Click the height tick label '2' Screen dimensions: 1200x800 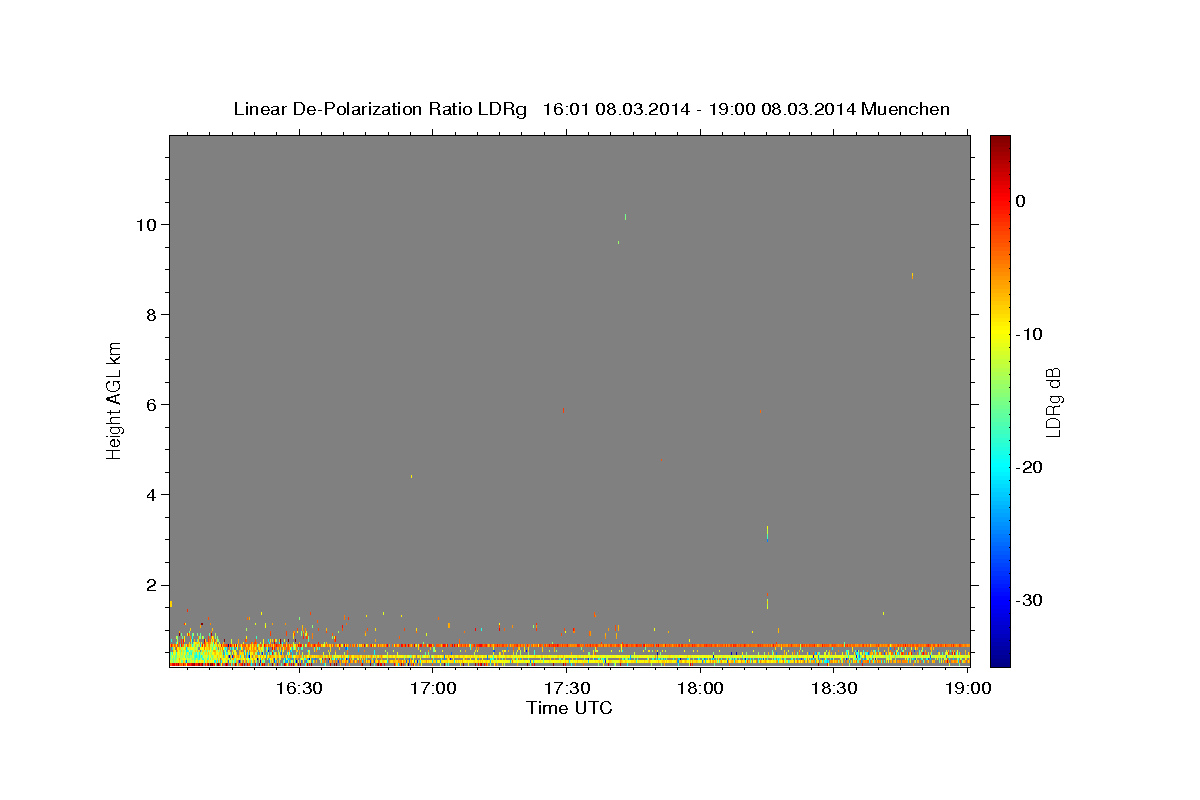151,585
